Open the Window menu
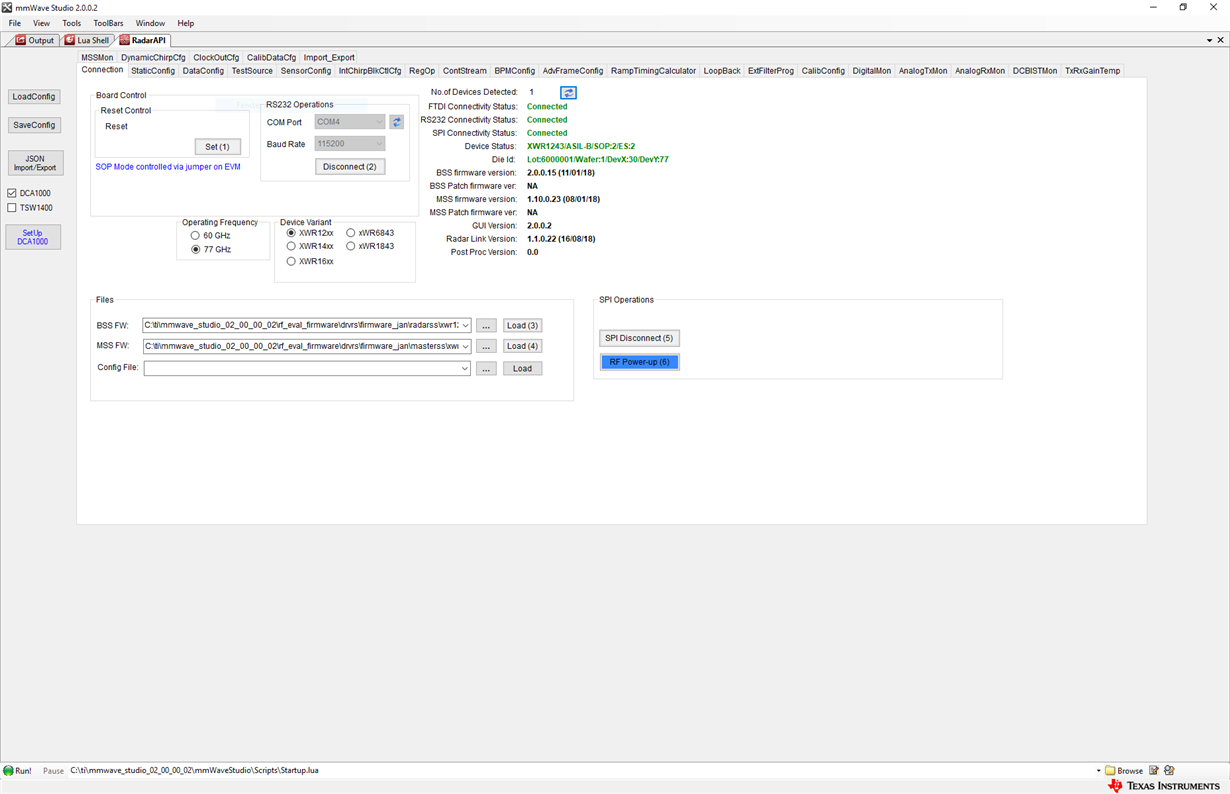The image size is (1230, 794). (150, 23)
